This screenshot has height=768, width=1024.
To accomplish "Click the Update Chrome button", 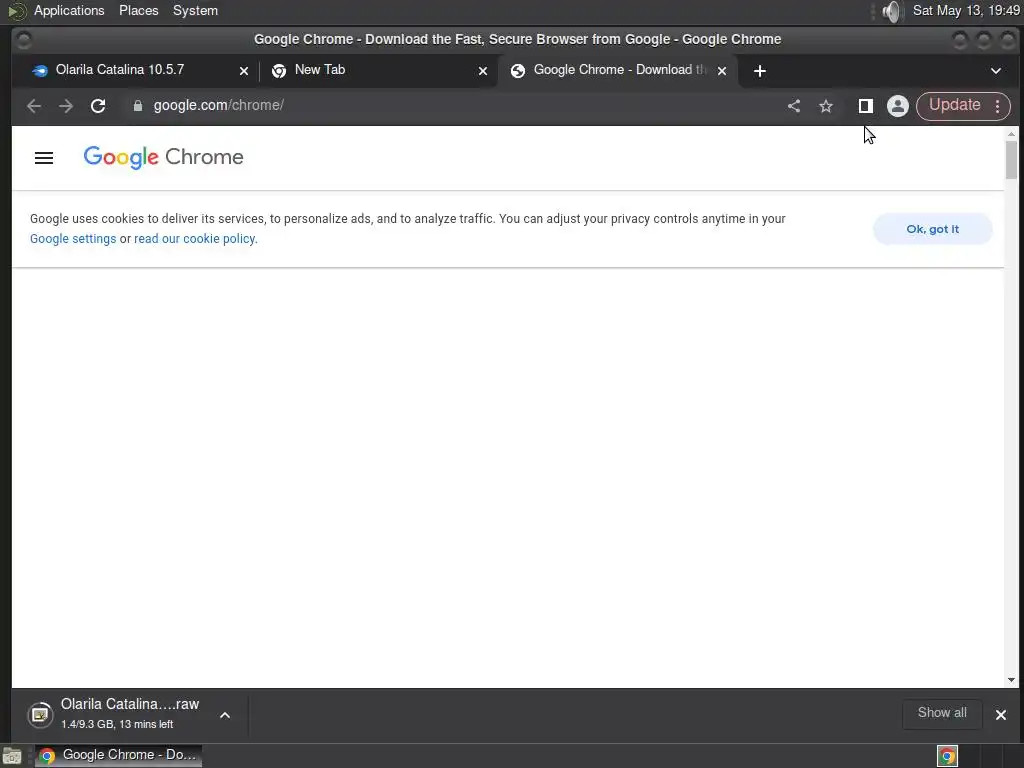I will [x=954, y=105].
